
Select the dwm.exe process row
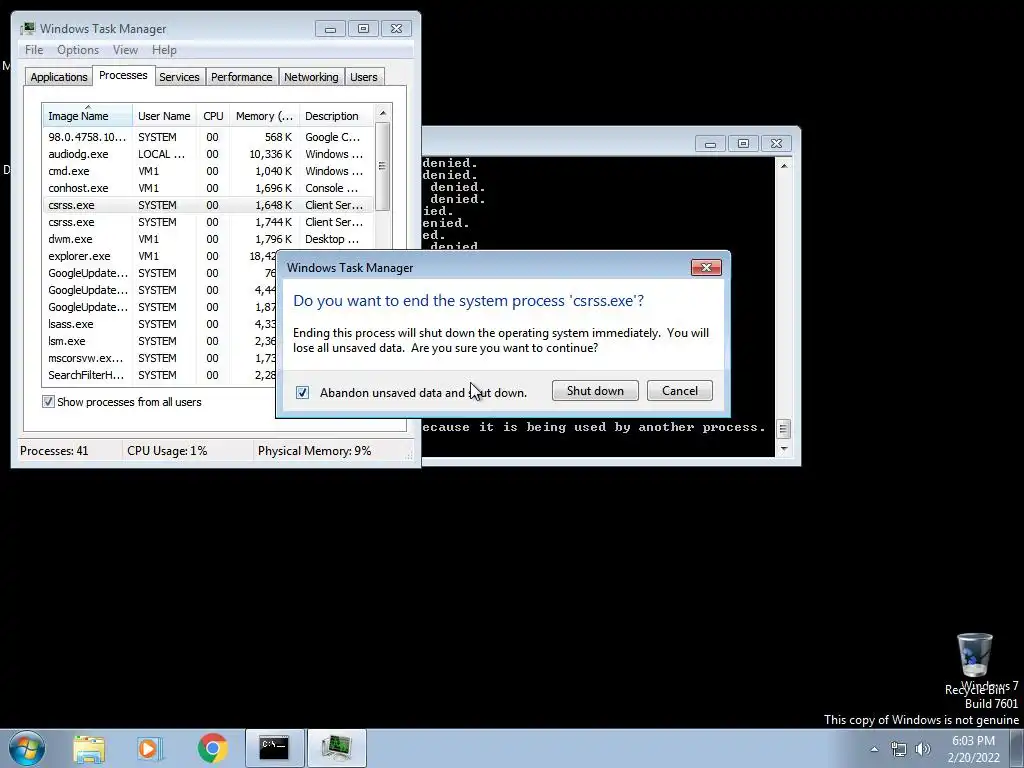click(208, 239)
